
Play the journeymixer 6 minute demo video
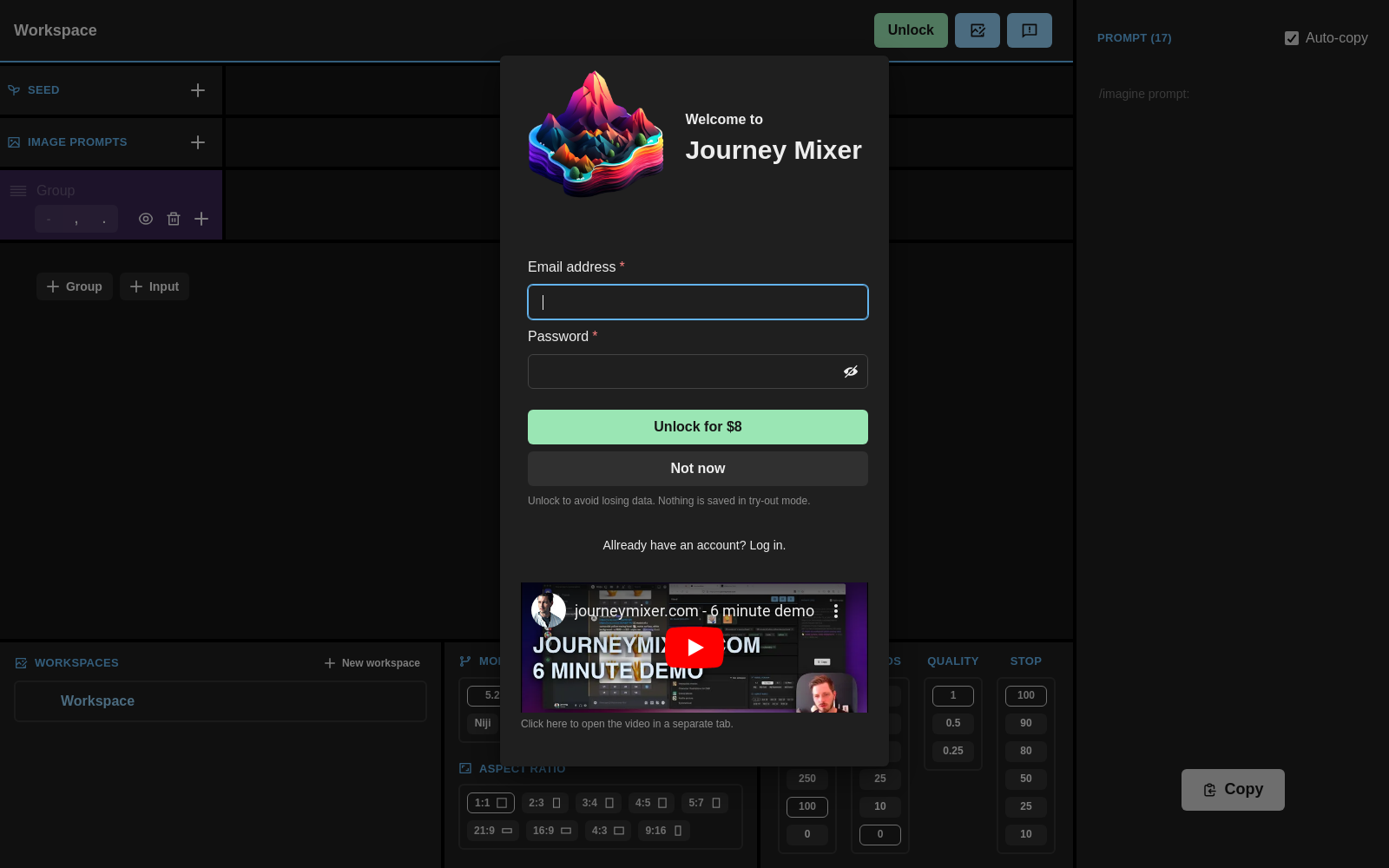coord(694,648)
